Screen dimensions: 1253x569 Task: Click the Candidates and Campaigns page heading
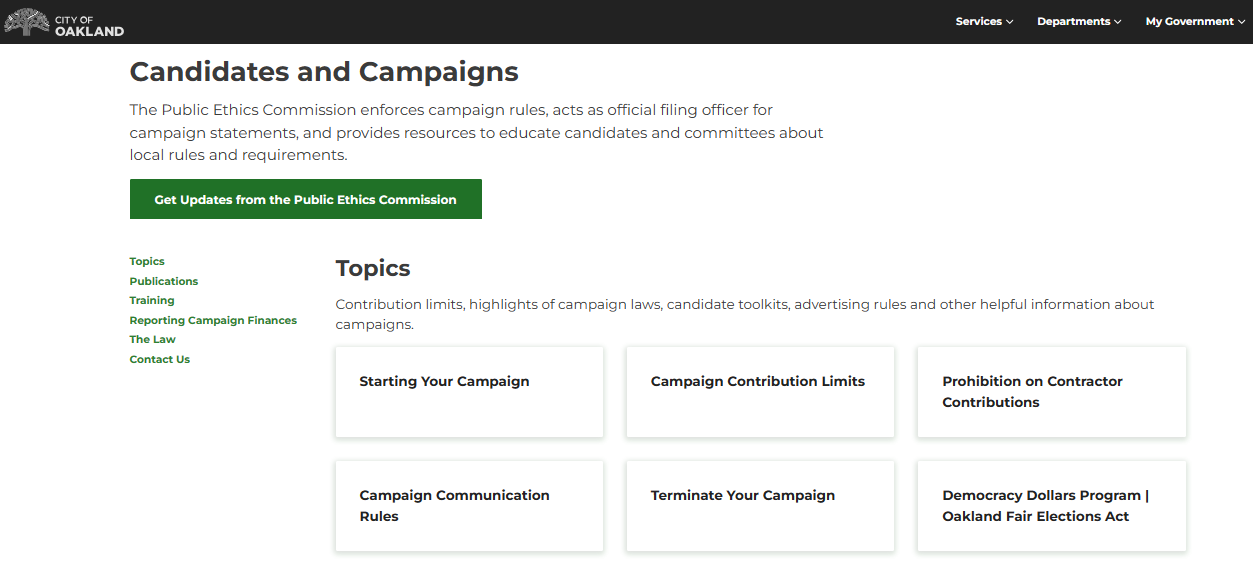point(324,72)
